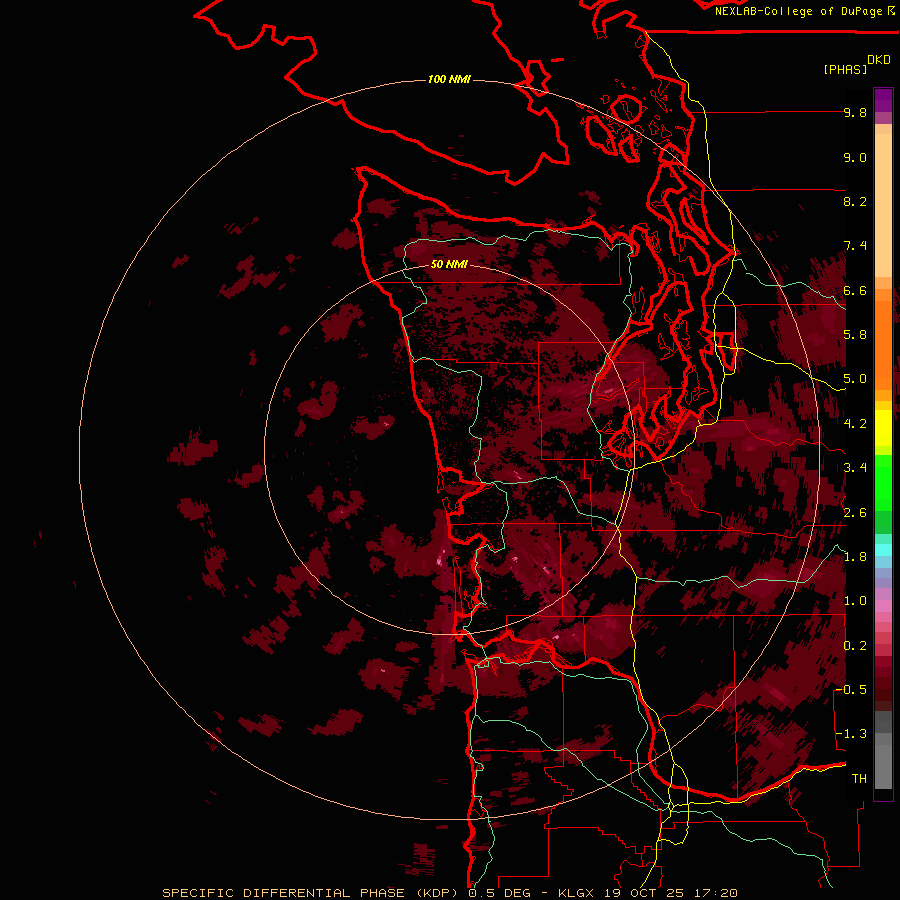Click the cyan color scale segment

click(883, 550)
